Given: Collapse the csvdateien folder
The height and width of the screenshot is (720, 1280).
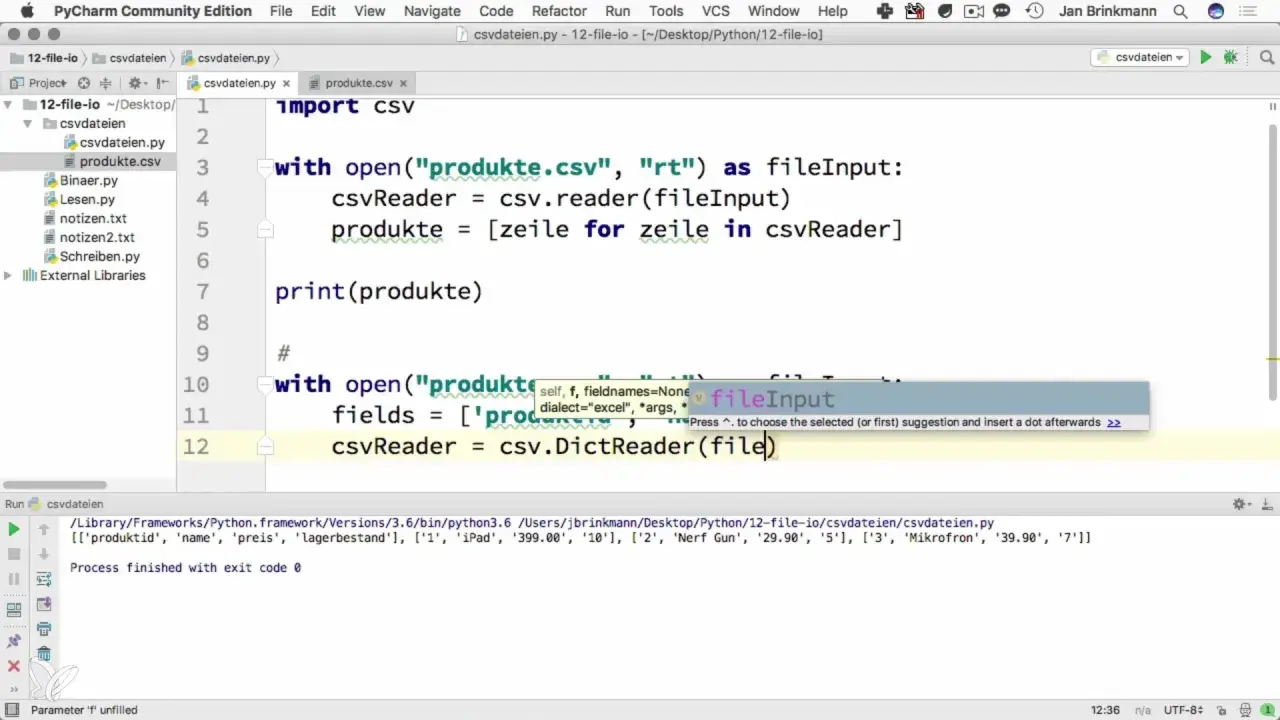Looking at the screenshot, I should [30, 124].
